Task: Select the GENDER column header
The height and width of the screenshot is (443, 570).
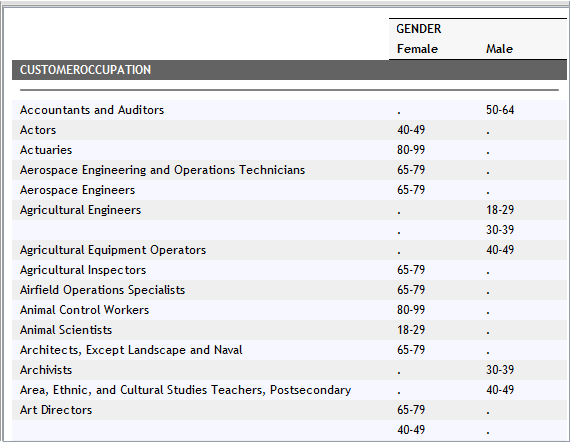Action: (x=418, y=29)
